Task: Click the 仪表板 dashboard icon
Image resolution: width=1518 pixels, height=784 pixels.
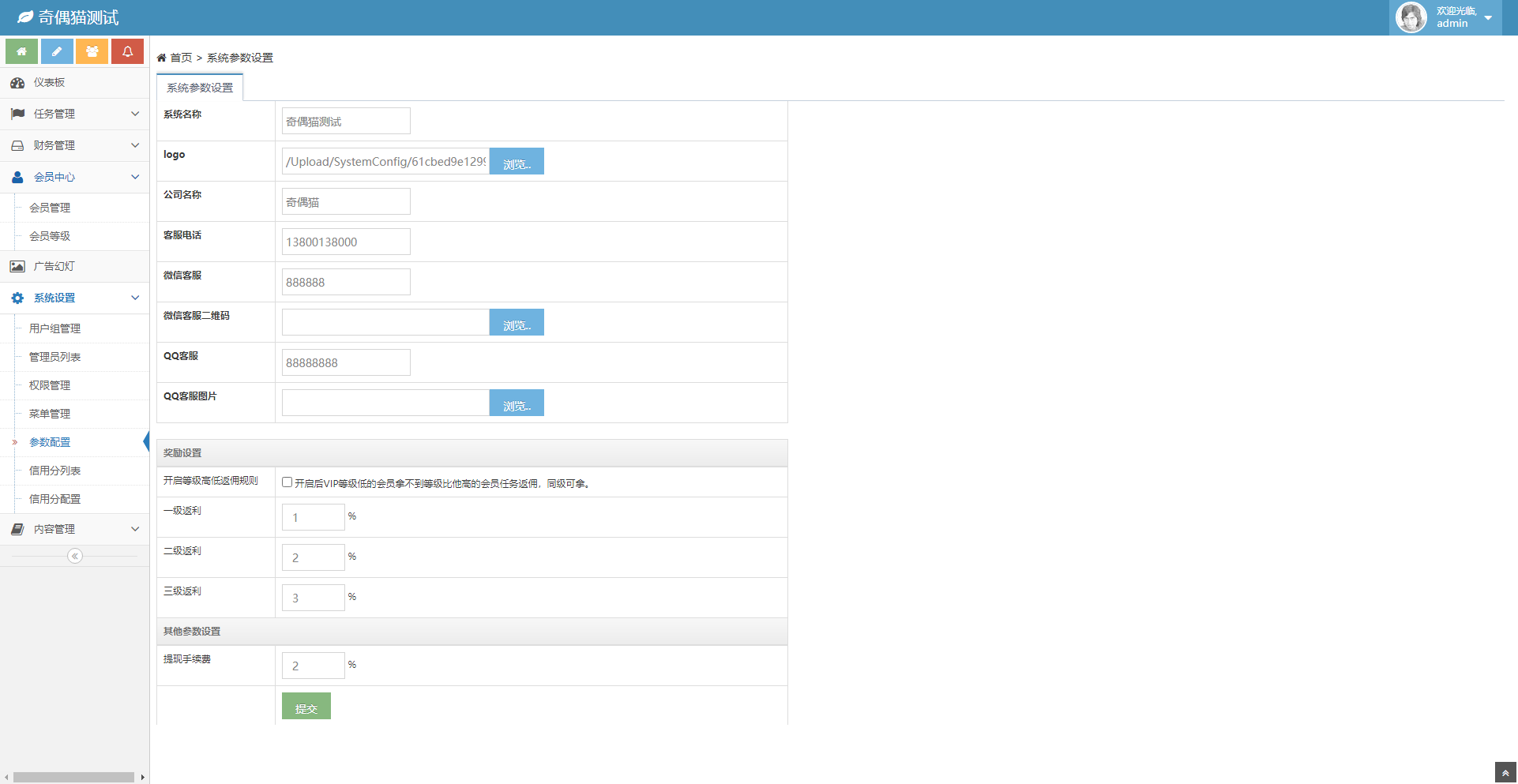Action: 17,83
